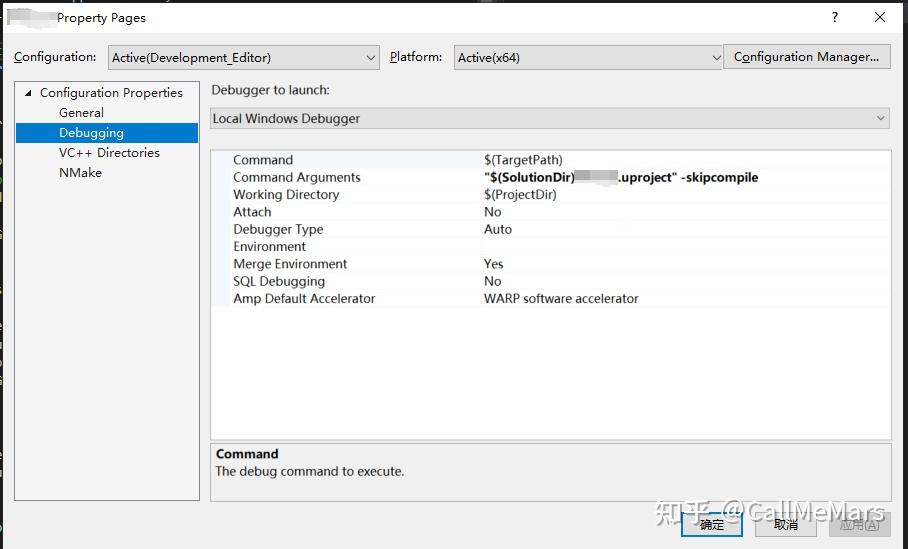This screenshot has width=908, height=549.
Task: Click the SQL Debugging property label
Action: point(279,281)
